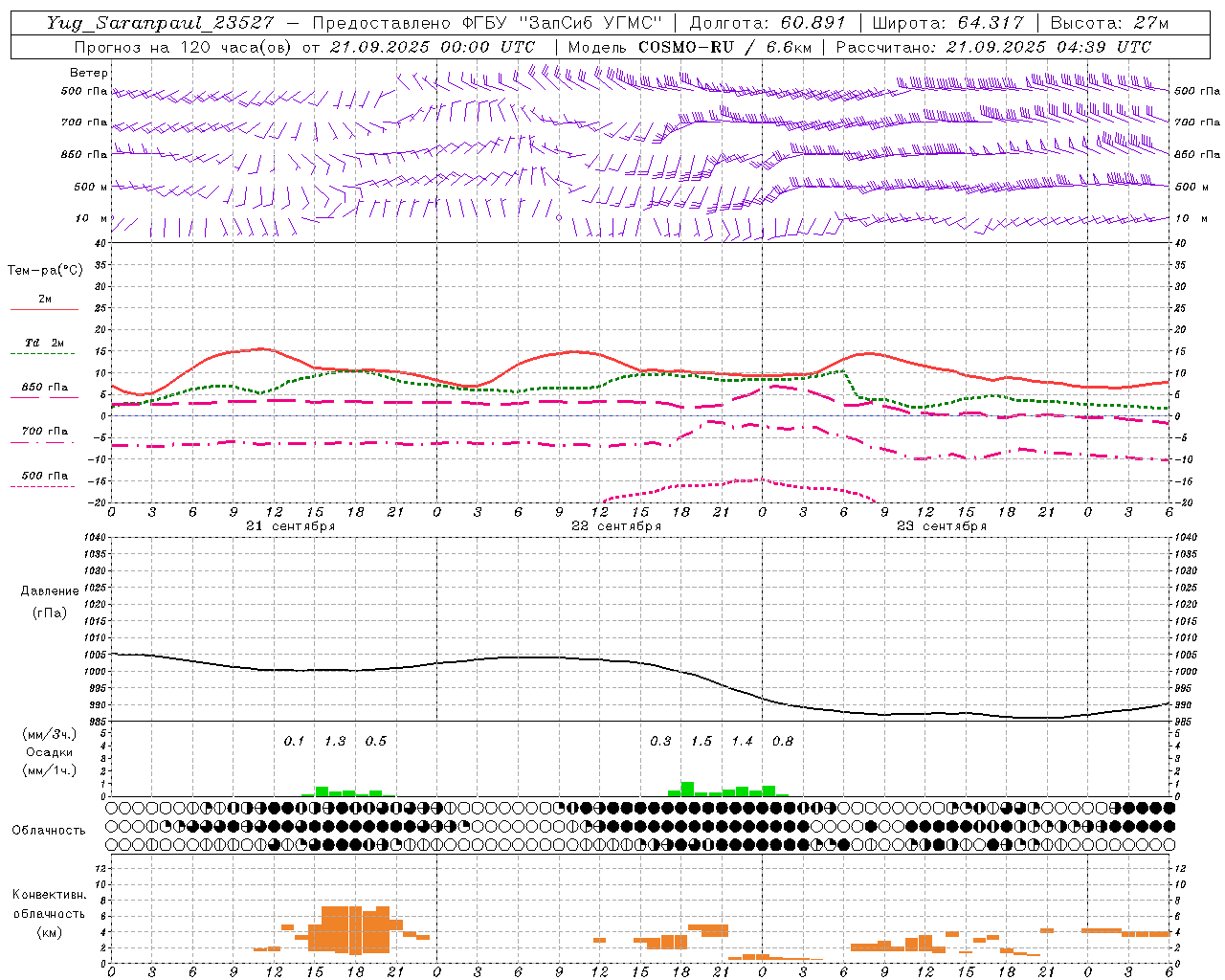The image size is (1225, 980).
Task: Click the 850 гПа label in the temperature legend
Action: [45, 388]
